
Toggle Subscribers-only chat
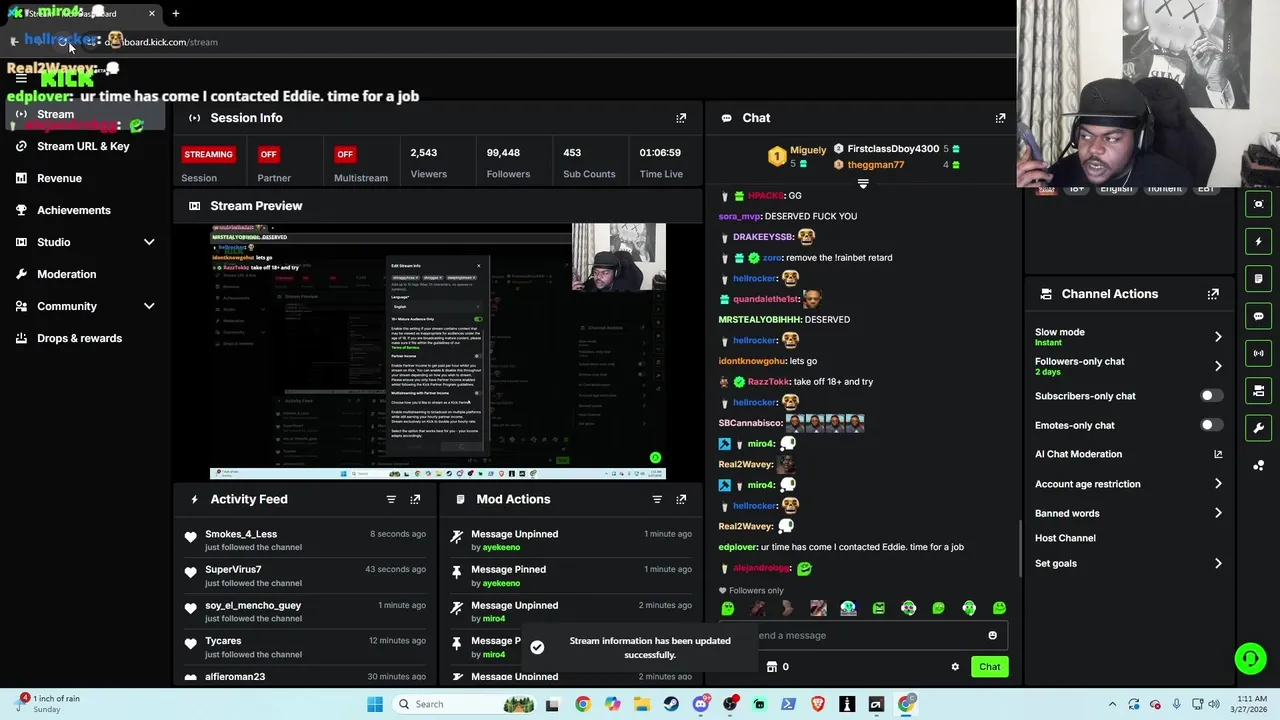pyautogui.click(x=1210, y=396)
